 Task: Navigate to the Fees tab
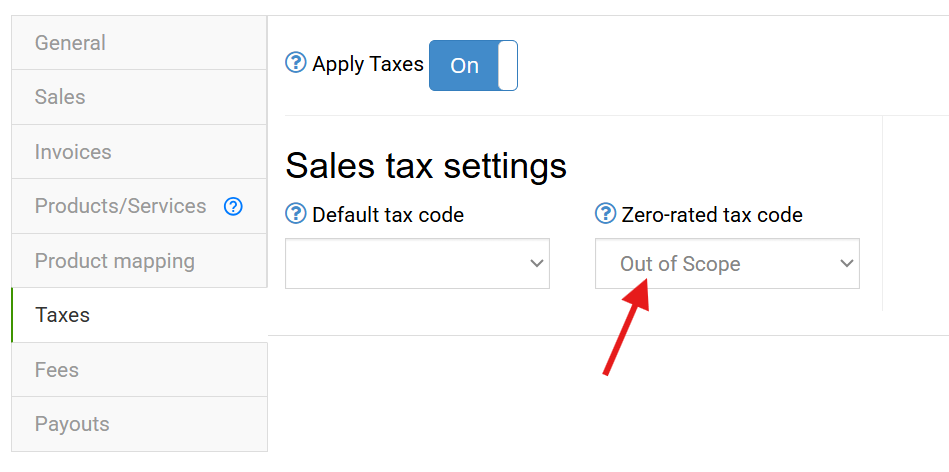point(56,370)
